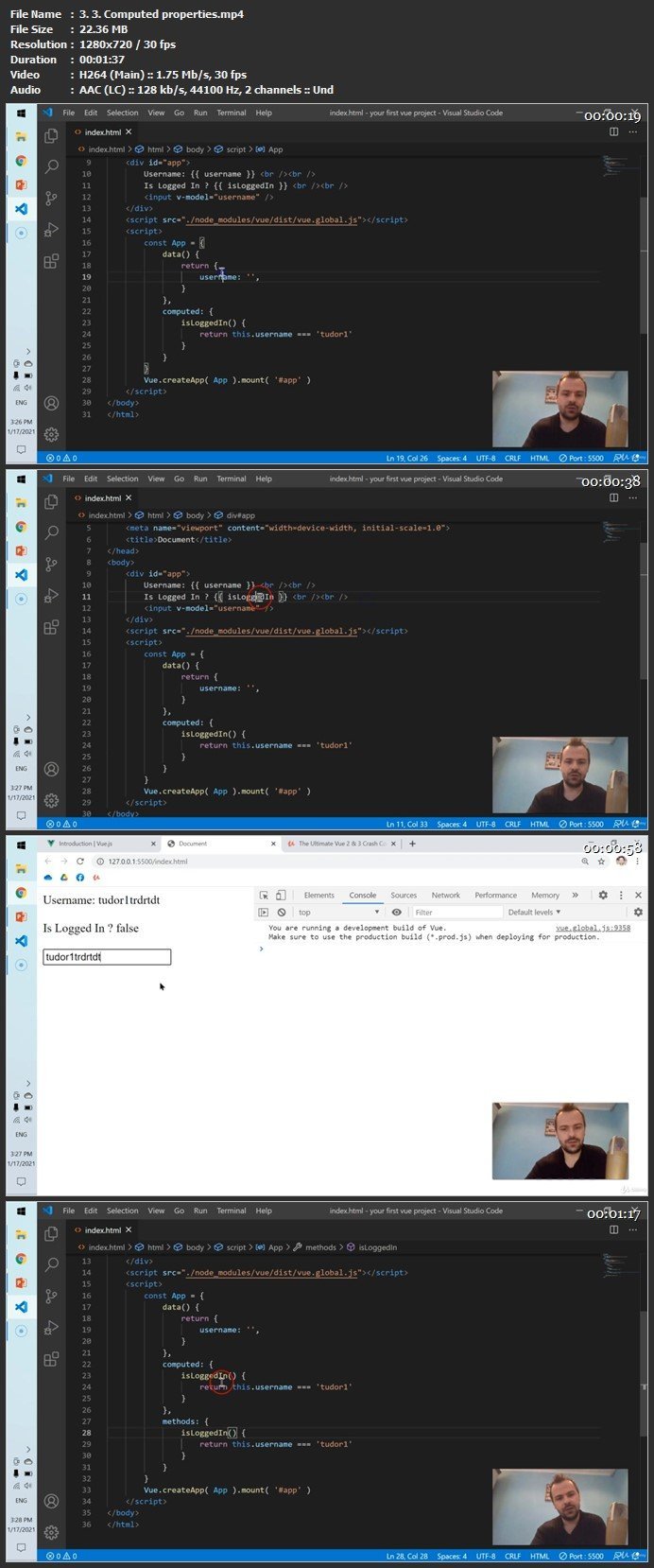Open the Help menu in the 00:01:17 frame
Screen dimensions: 654x1568
(x=264, y=1211)
